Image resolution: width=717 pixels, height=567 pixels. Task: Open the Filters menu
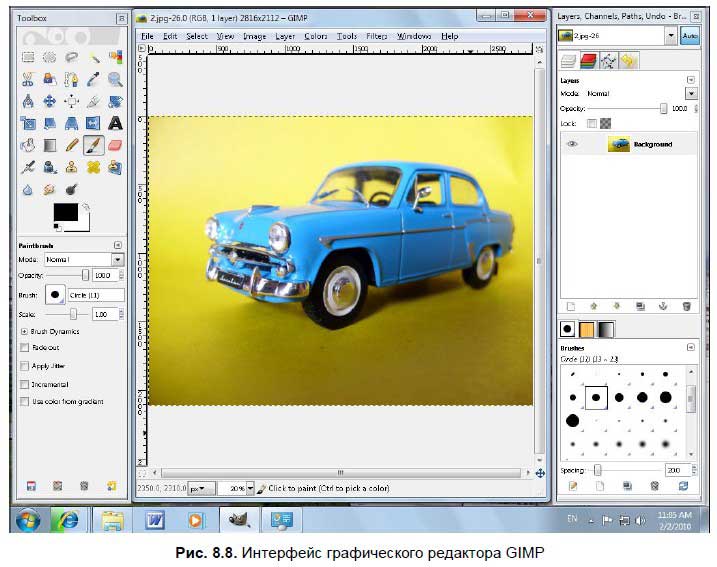click(x=376, y=36)
